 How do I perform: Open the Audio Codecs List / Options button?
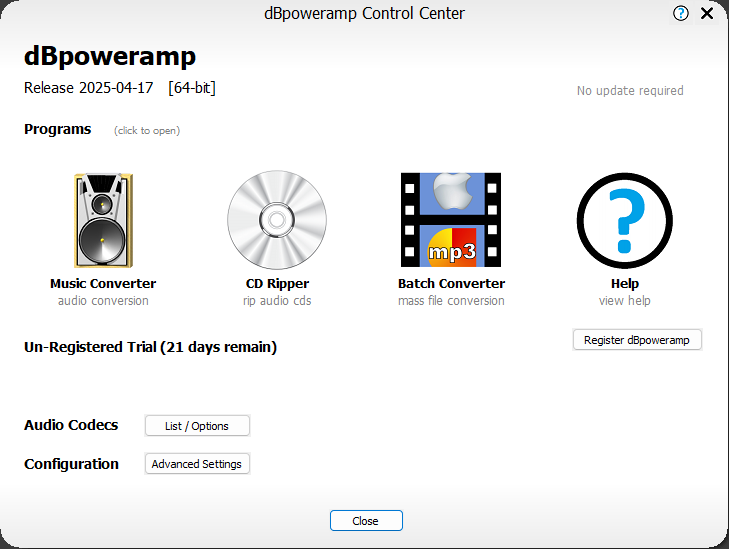coord(197,426)
